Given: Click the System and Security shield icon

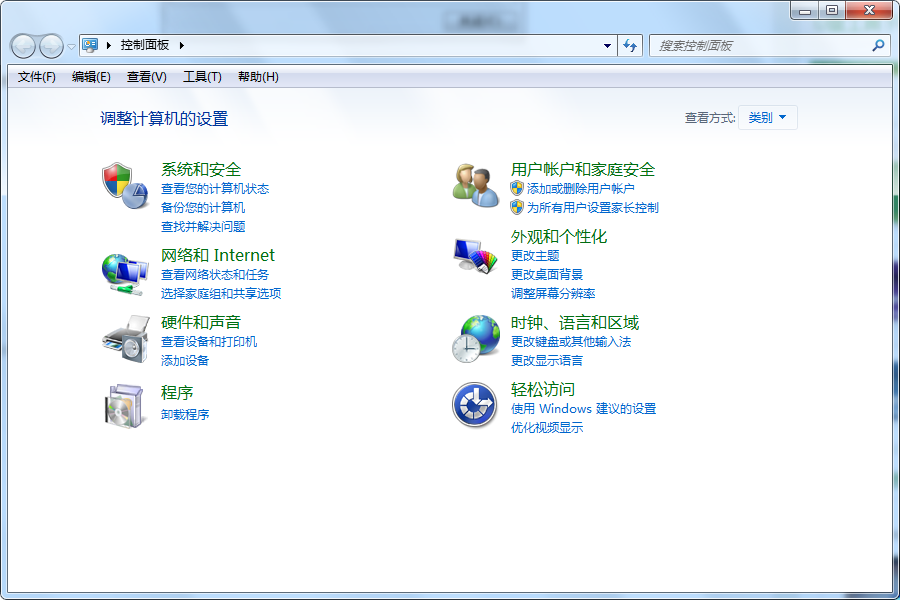Looking at the screenshot, I should click(124, 185).
